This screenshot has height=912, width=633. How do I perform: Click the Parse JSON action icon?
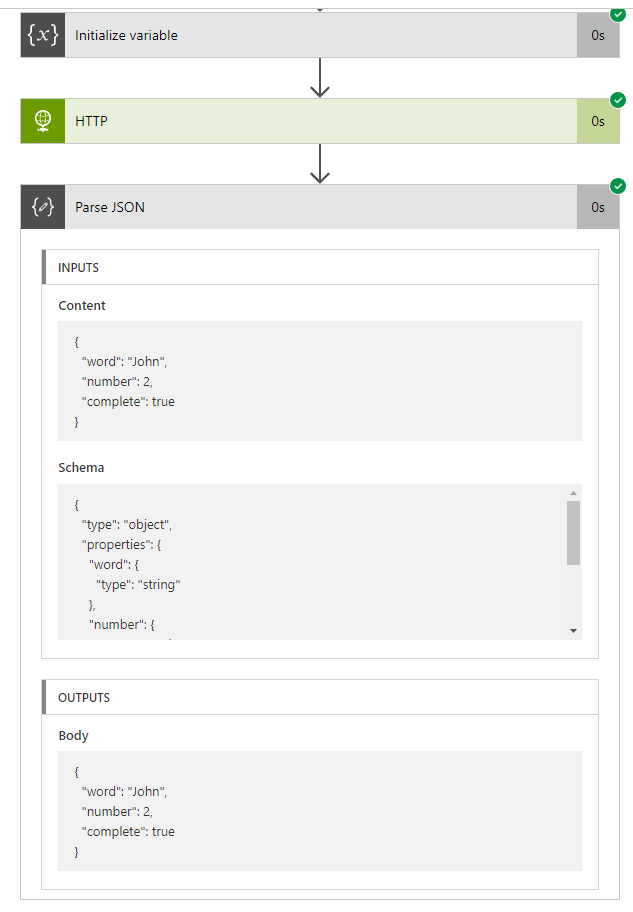[43, 207]
